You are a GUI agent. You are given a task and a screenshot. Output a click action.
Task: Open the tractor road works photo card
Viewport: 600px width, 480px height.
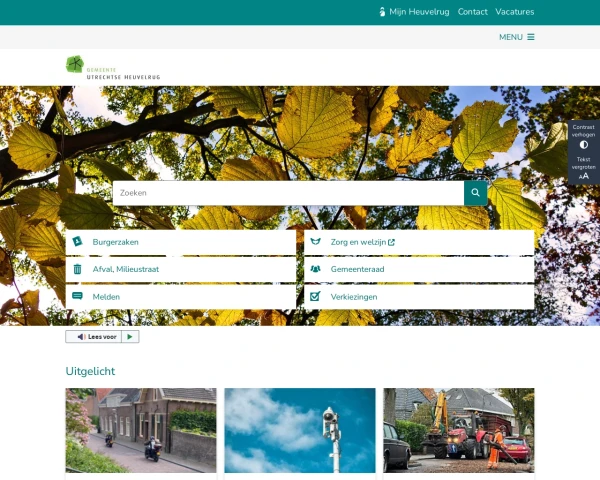(x=459, y=431)
